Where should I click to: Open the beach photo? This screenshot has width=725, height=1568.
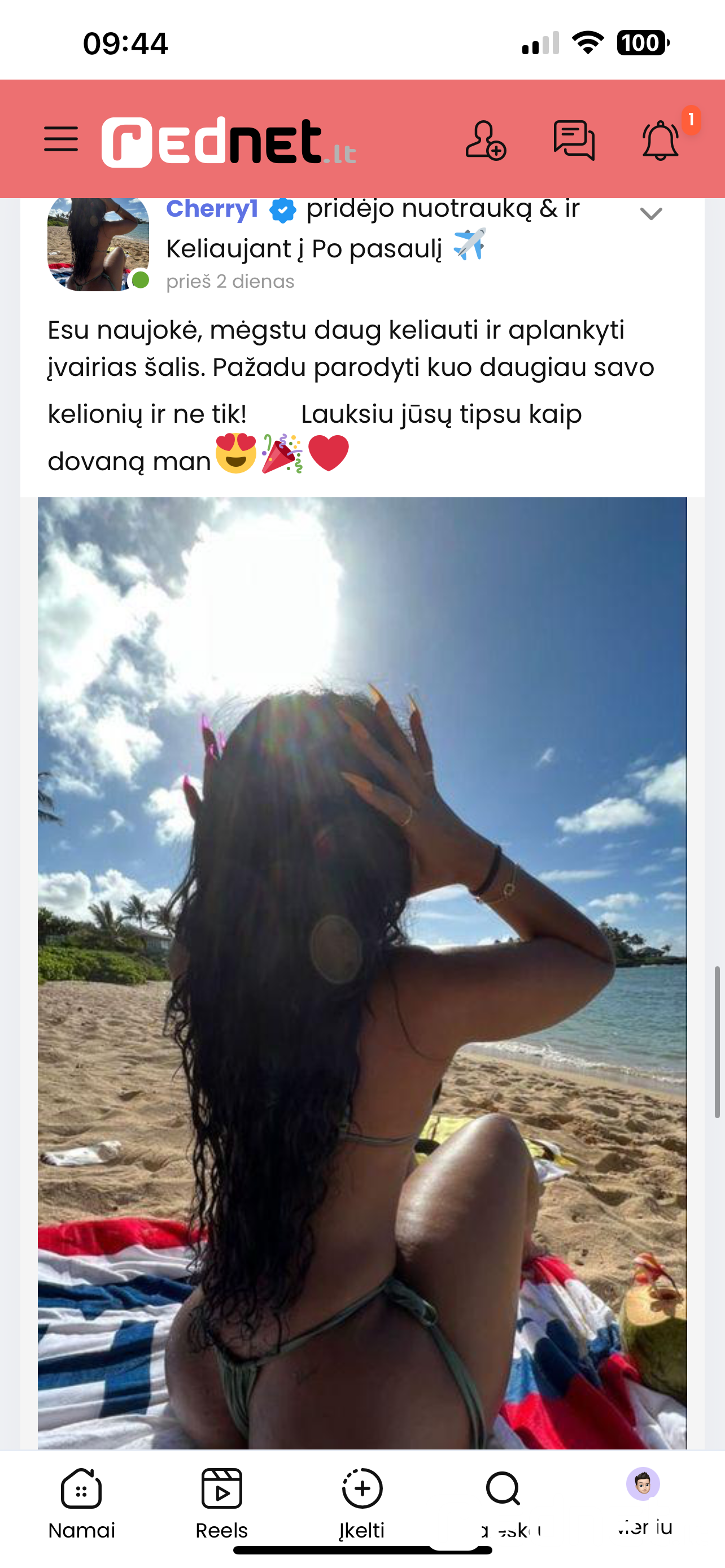tap(362, 973)
